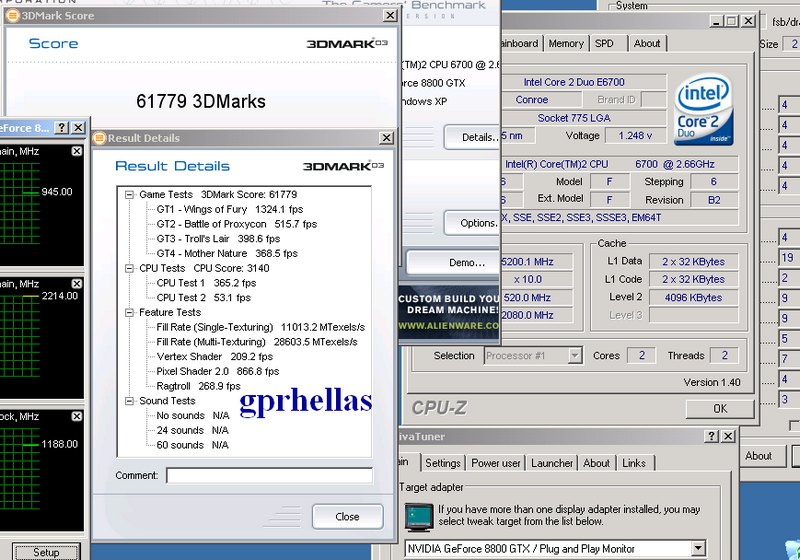Open 3DMark Options button

coord(472,223)
